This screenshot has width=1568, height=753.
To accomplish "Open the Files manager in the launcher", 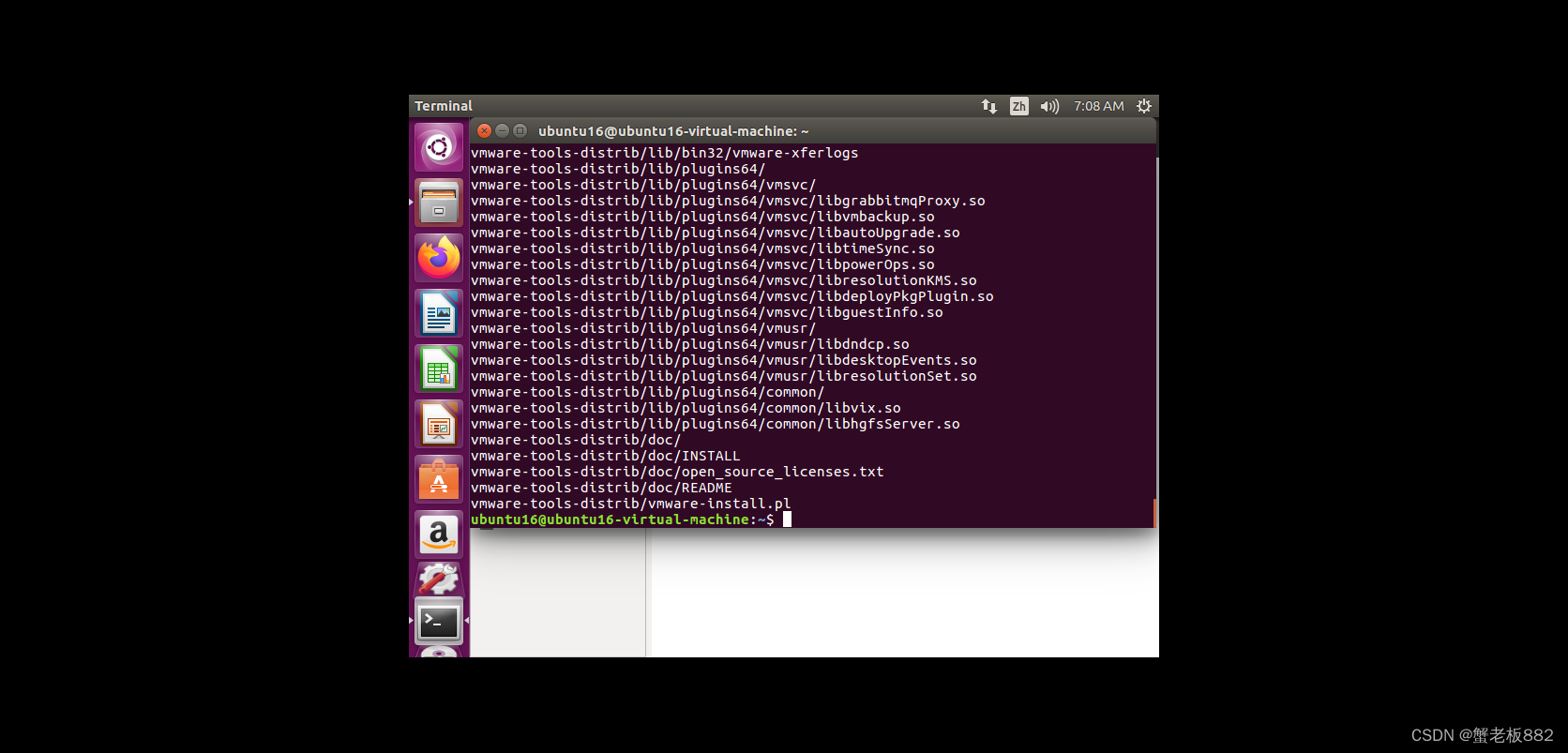I will tap(439, 203).
